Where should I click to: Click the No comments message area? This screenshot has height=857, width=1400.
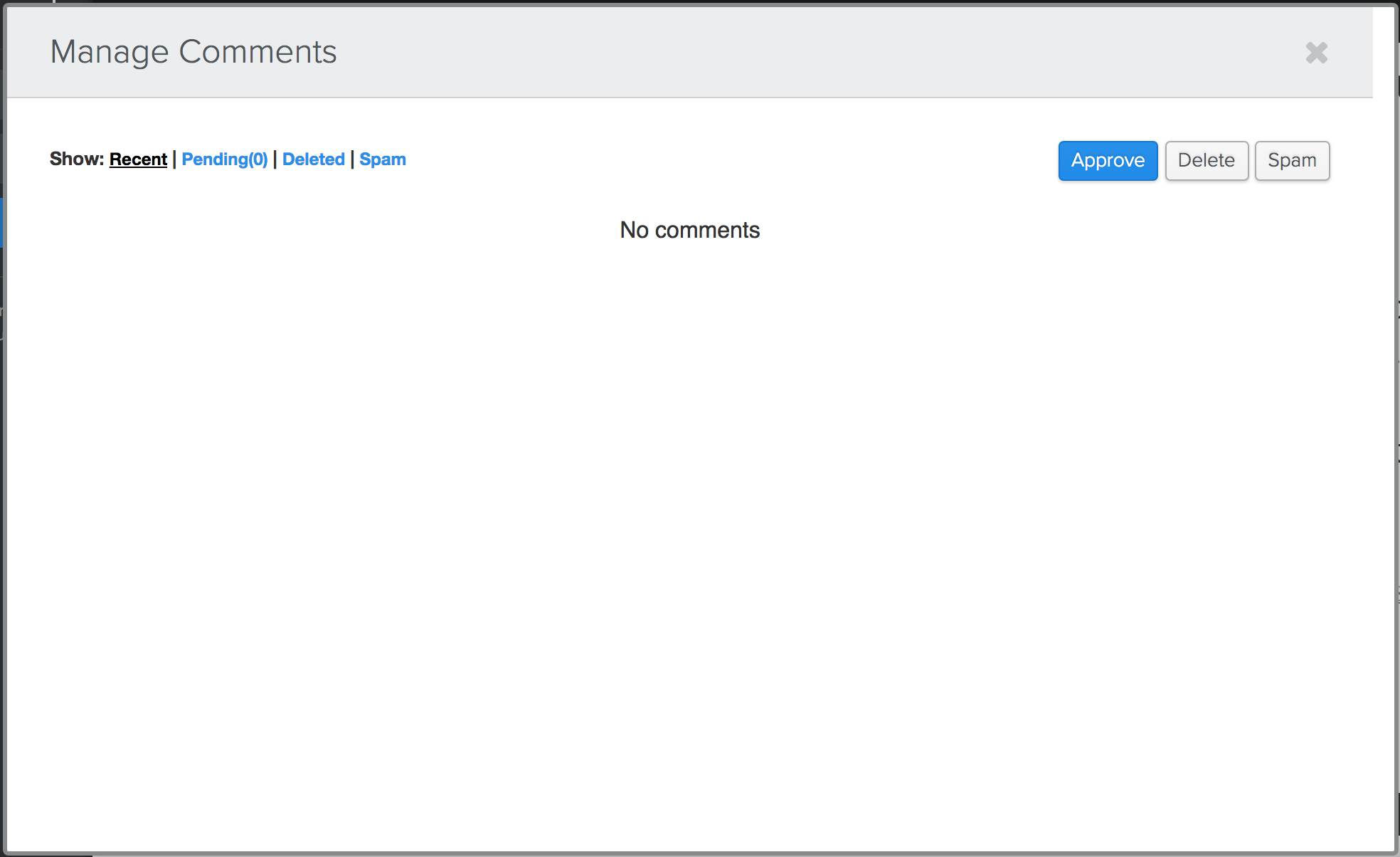(689, 229)
